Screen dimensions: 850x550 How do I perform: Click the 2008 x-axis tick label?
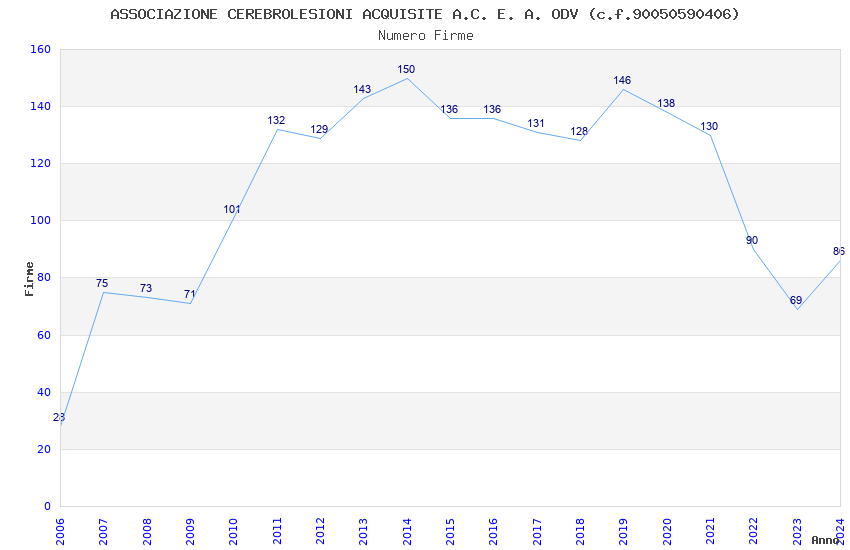[146, 532]
